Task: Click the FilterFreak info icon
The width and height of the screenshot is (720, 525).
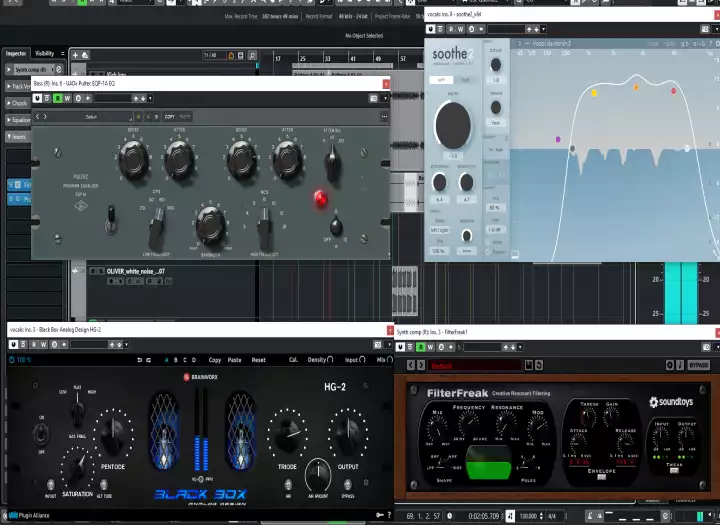Action: 680,365
